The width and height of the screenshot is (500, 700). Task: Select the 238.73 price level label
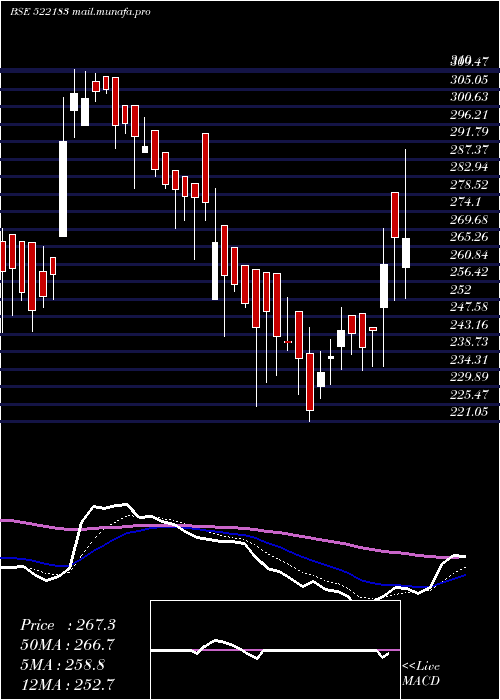468,342
